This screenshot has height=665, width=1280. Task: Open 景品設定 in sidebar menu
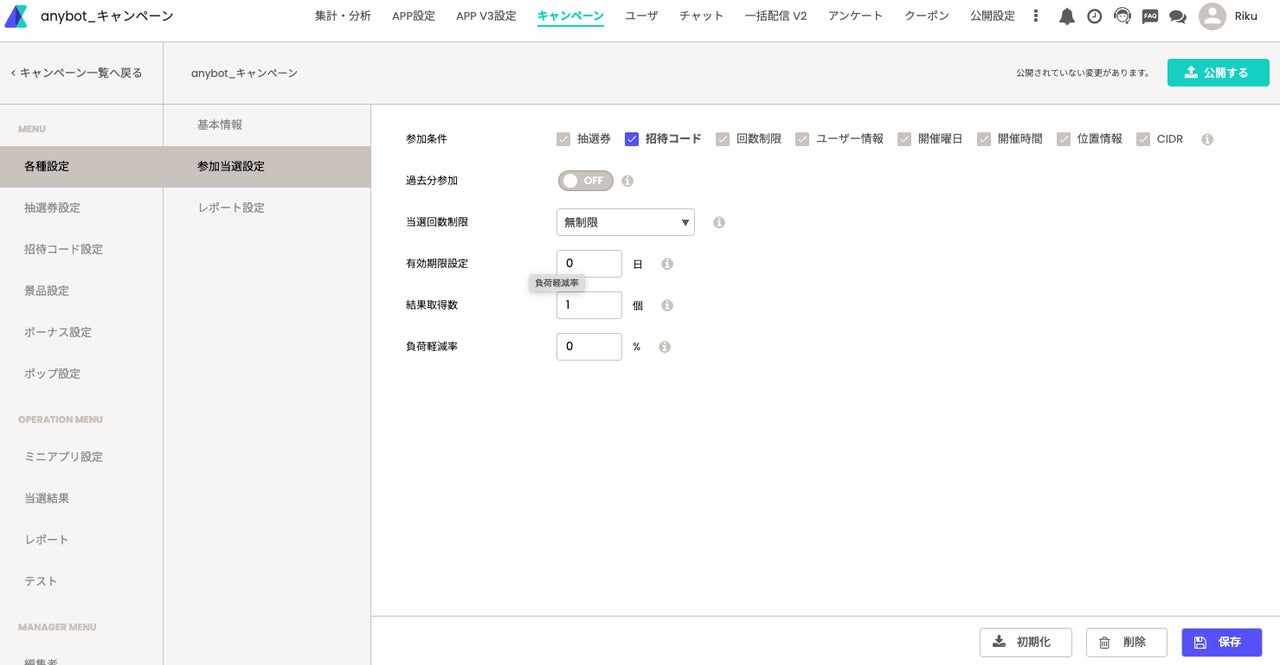pos(47,291)
